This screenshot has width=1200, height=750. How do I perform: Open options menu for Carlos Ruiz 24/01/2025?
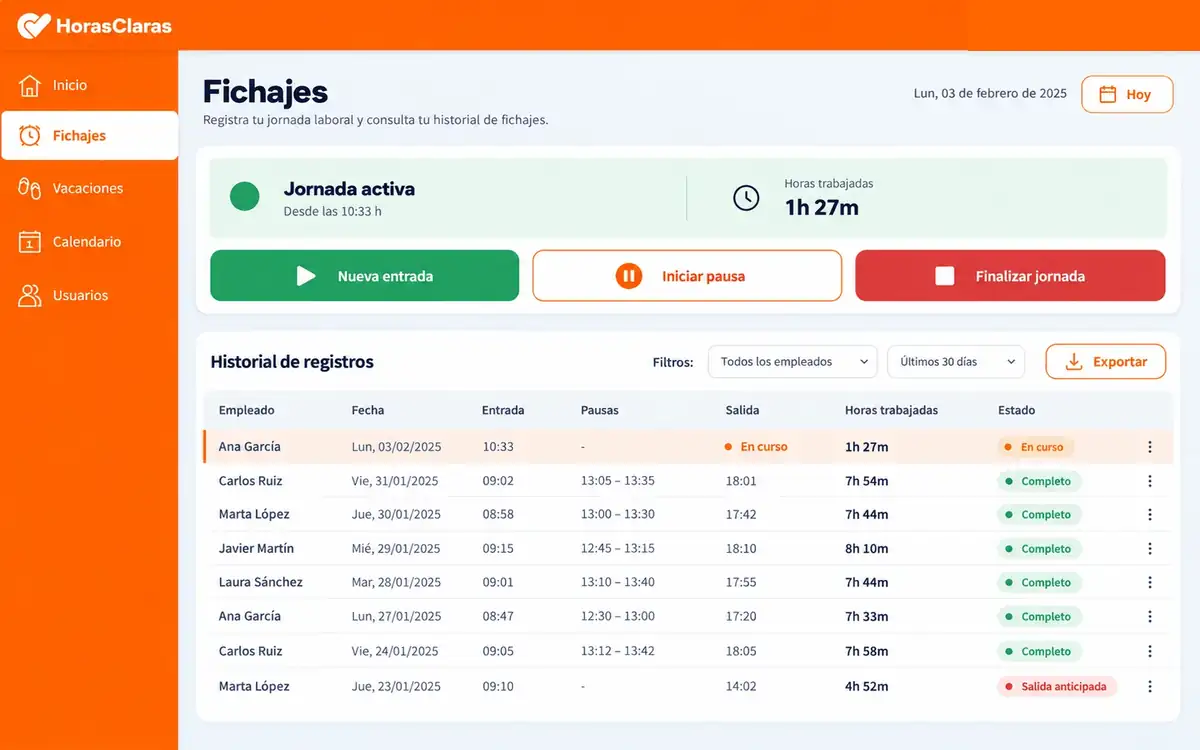click(1150, 651)
